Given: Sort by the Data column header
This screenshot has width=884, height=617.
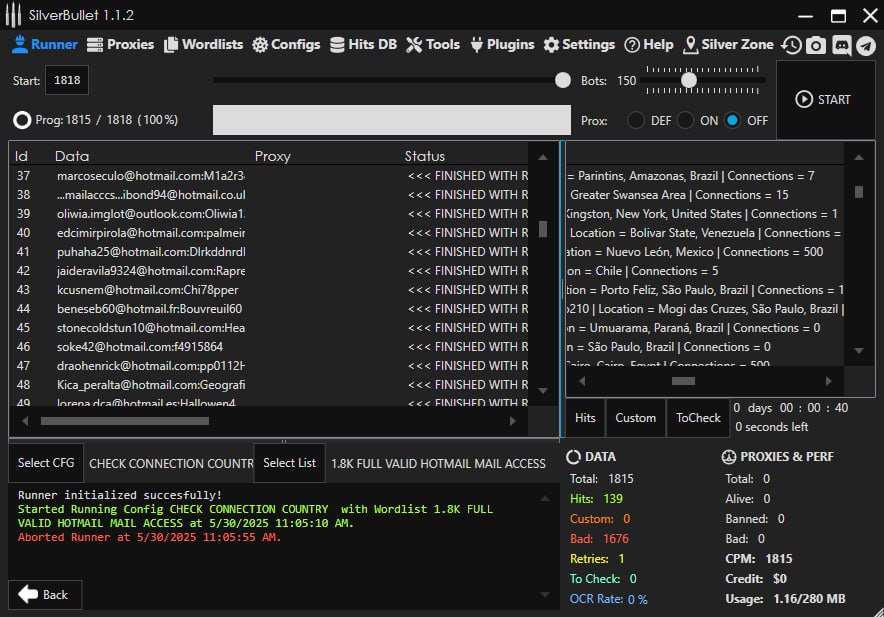Looking at the screenshot, I should (x=72, y=156).
